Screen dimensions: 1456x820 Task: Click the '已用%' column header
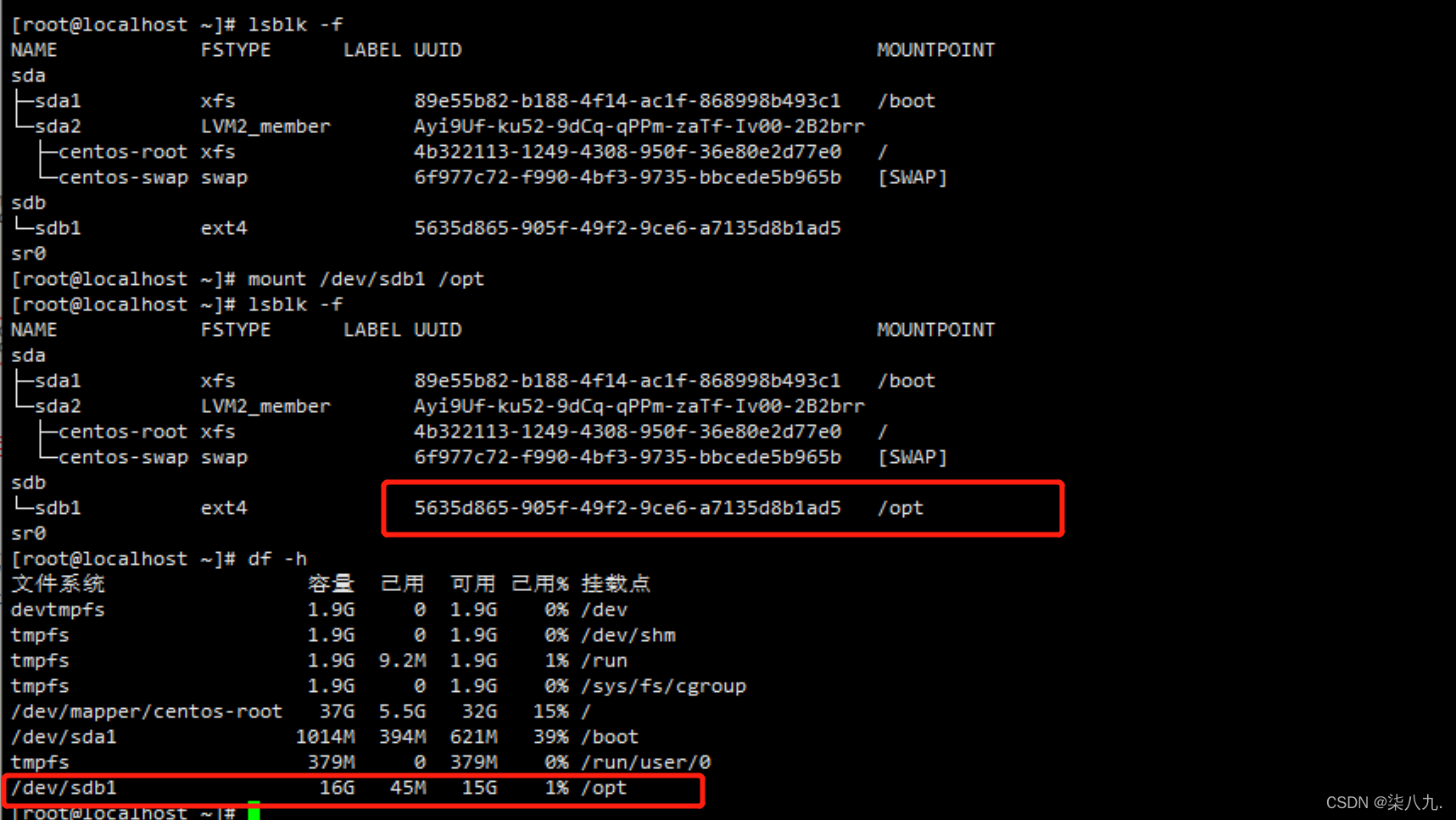pos(539,584)
